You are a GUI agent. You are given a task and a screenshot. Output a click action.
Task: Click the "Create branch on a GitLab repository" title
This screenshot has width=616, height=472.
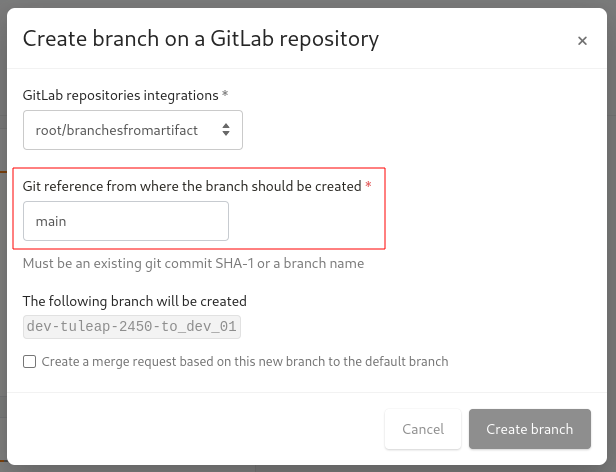201,39
